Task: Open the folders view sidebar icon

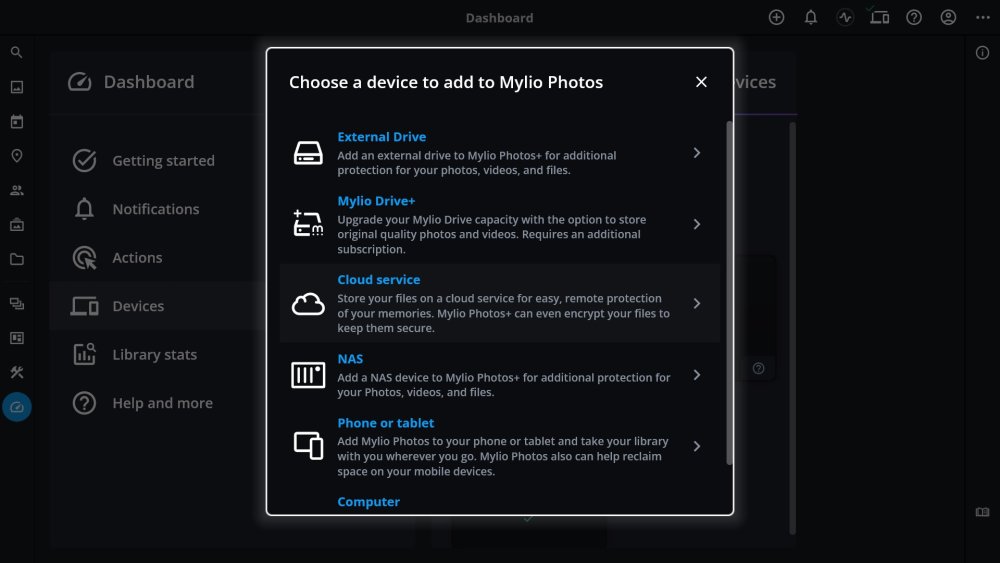Action: pos(17,259)
